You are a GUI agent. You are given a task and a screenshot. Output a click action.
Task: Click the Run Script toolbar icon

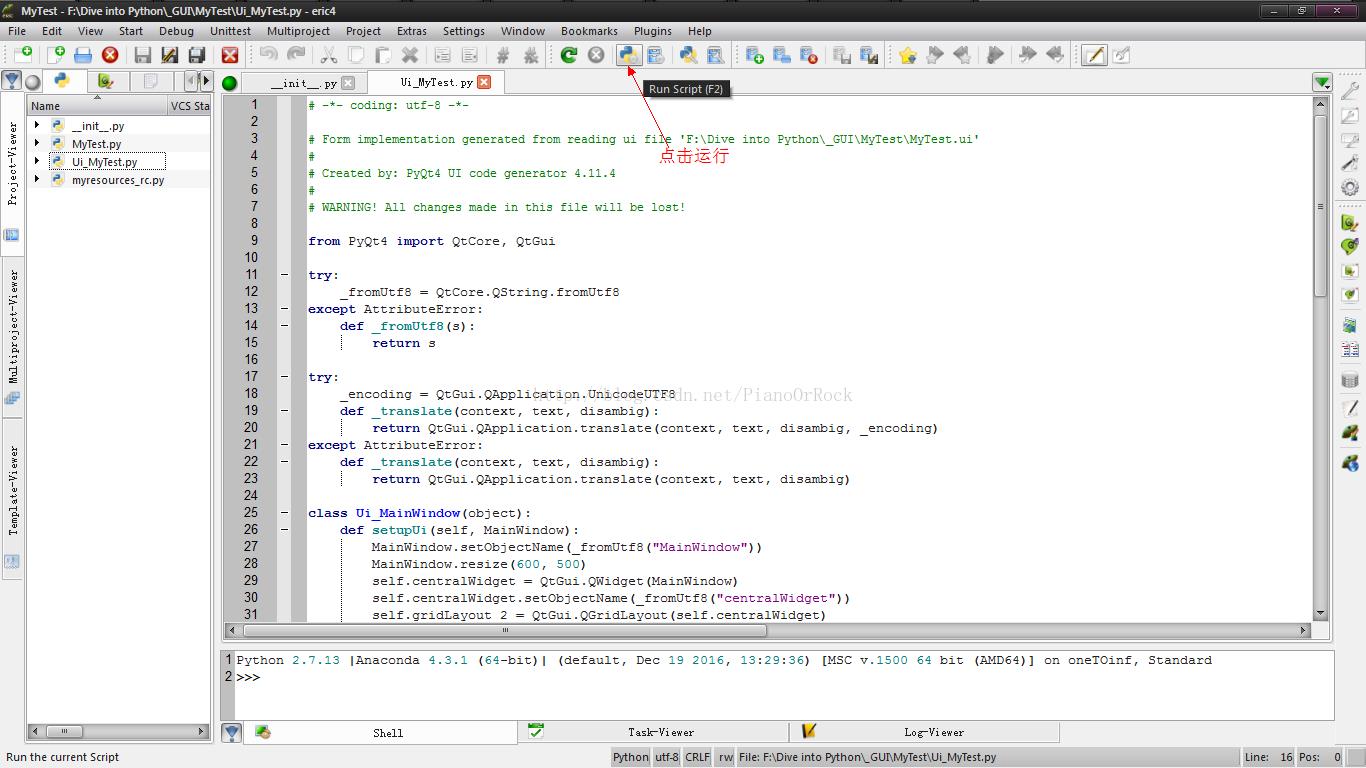[x=629, y=55]
